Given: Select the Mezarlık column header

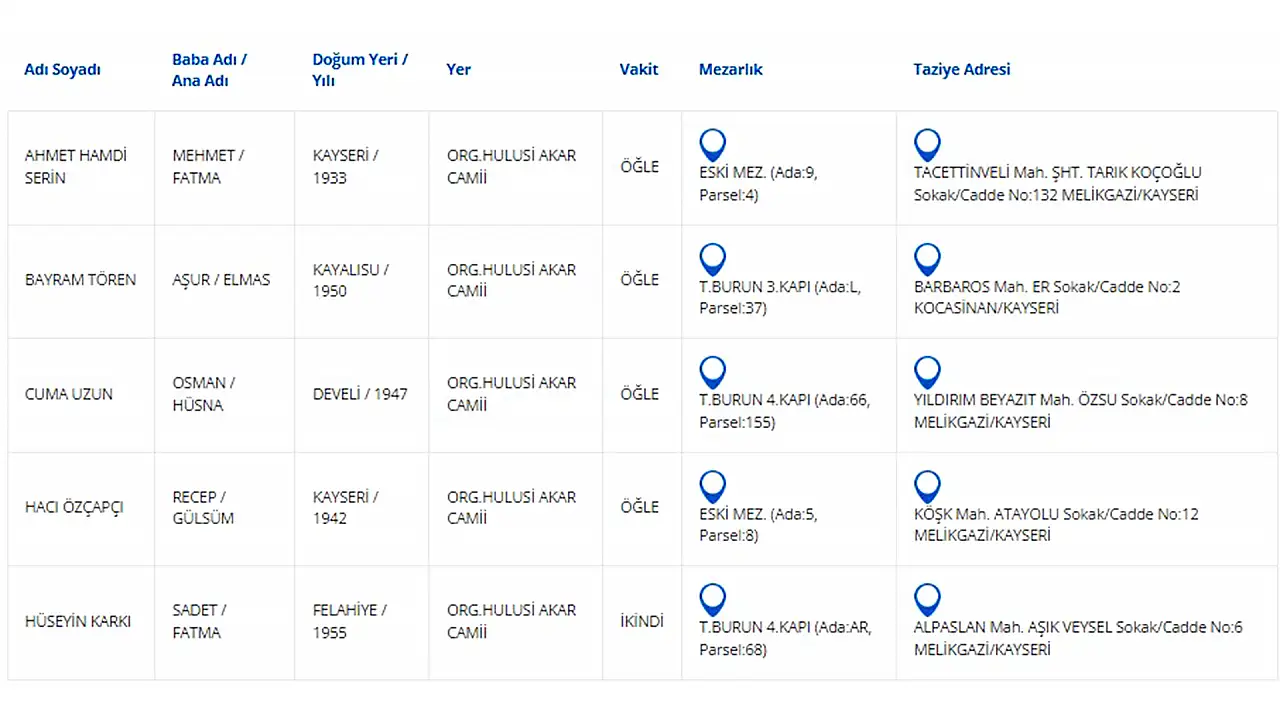Looking at the screenshot, I should pos(731,70).
